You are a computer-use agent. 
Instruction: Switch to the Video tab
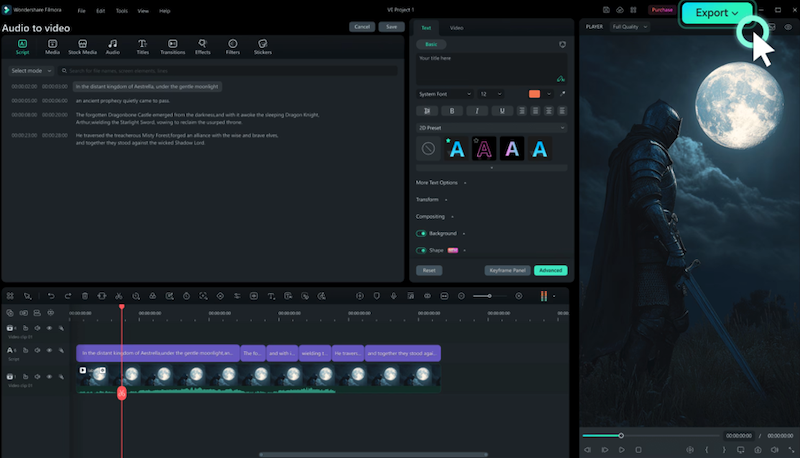456,28
